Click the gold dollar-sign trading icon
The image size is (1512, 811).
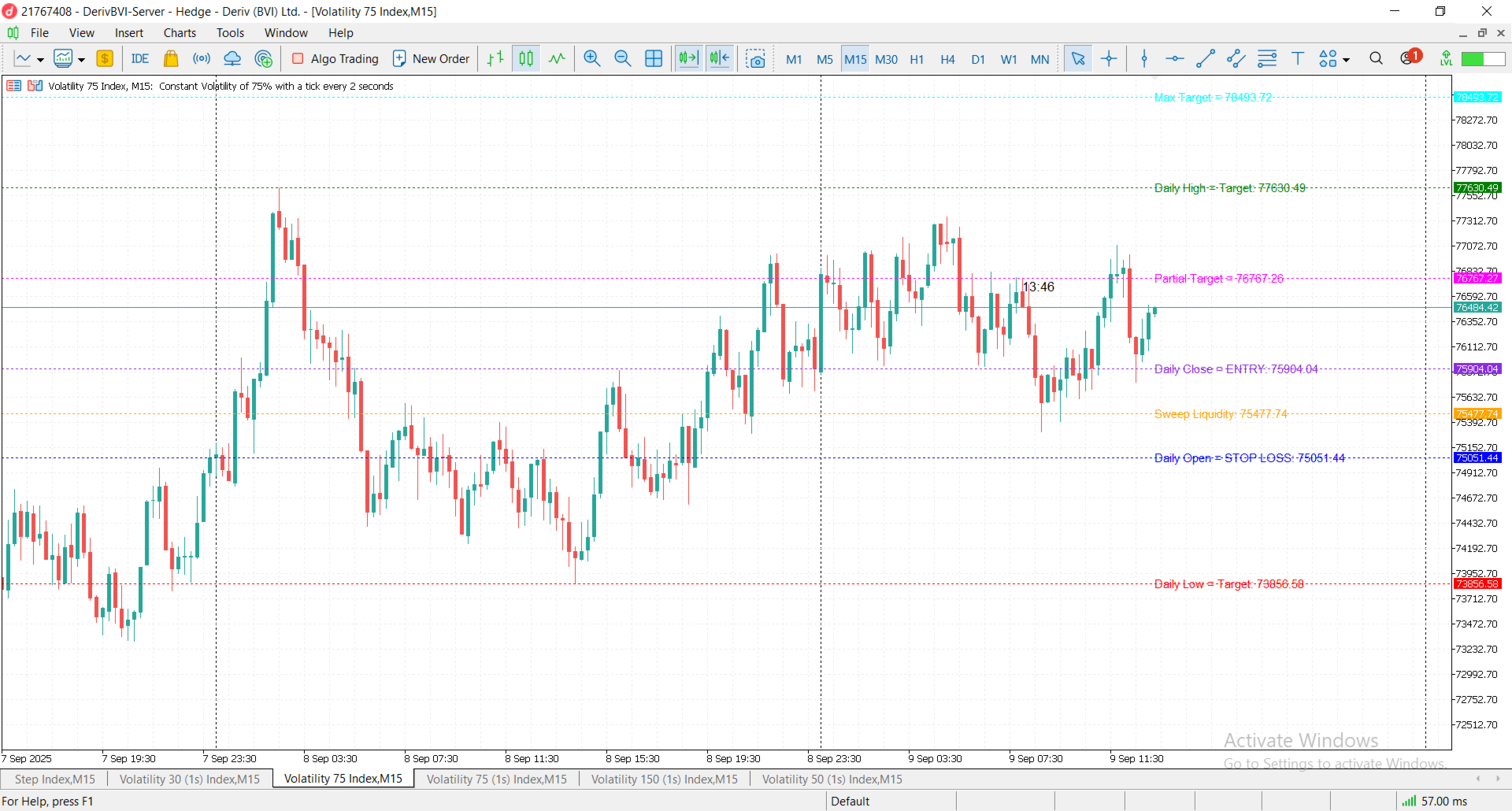pyautogui.click(x=105, y=59)
